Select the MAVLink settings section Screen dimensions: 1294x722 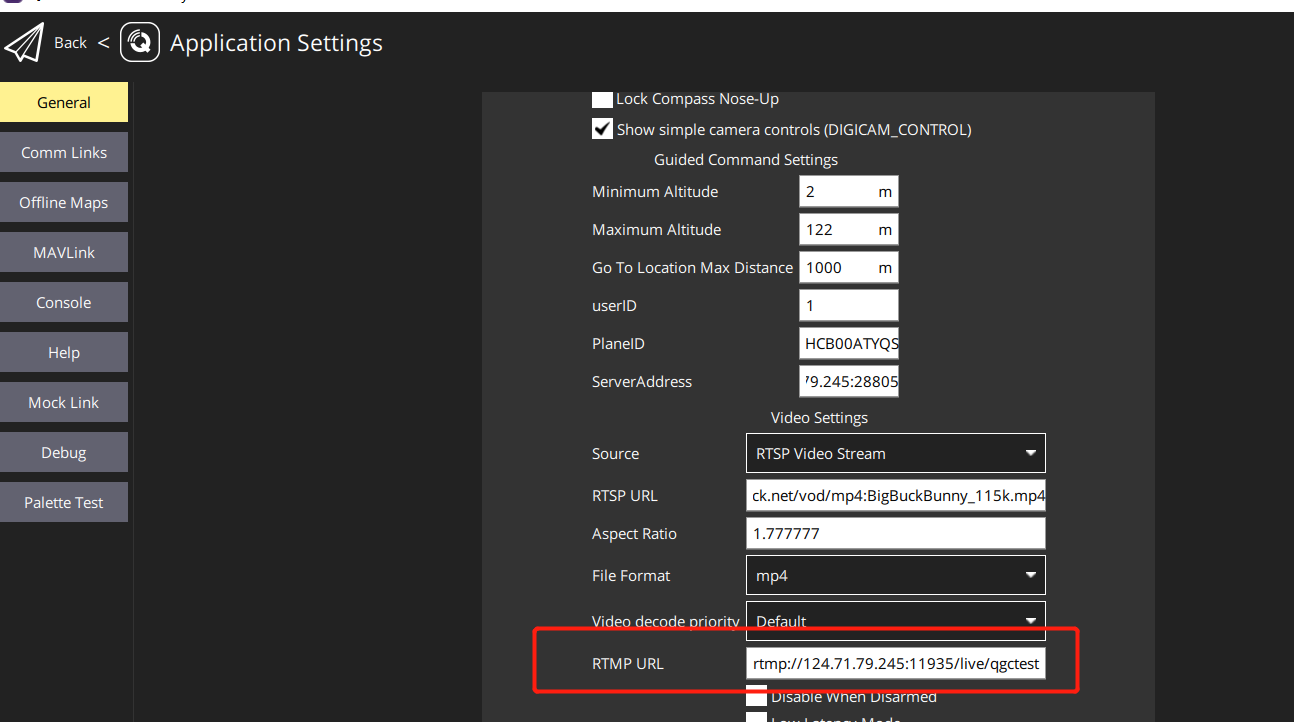[x=64, y=252]
